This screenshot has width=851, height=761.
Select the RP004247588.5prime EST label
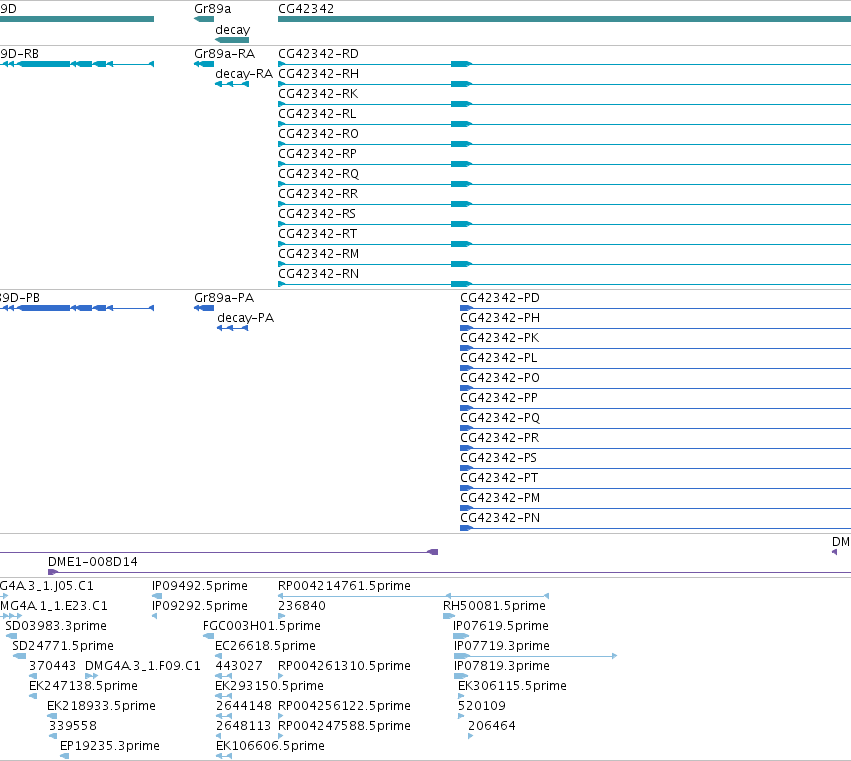click(x=344, y=726)
